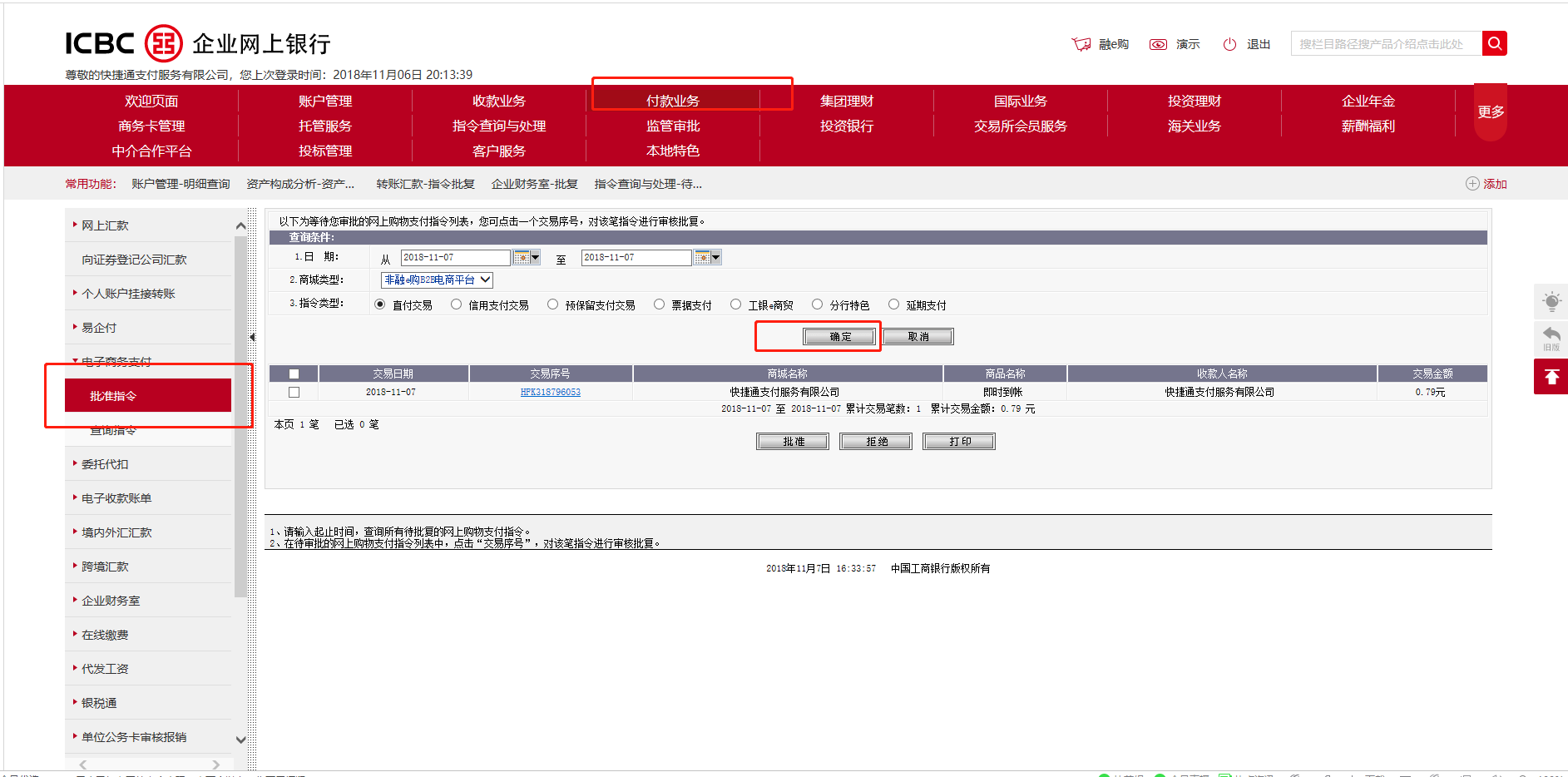Expand the 跨境汇款 sidebar item

click(105, 567)
